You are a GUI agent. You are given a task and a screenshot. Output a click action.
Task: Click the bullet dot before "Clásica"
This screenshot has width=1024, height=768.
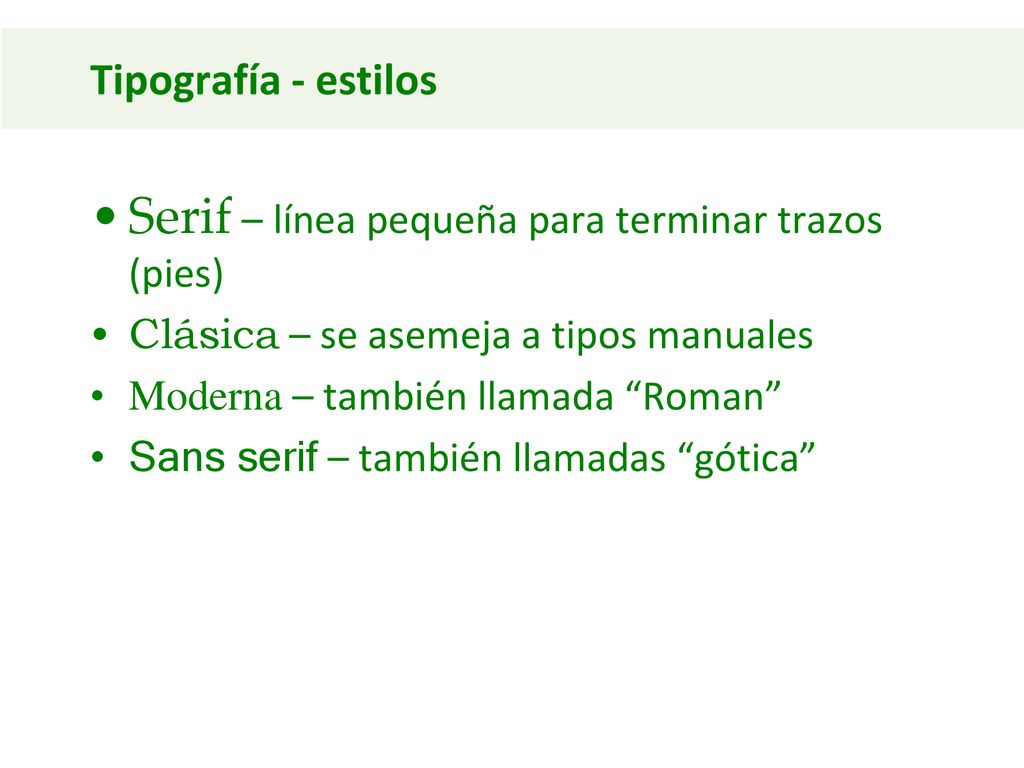tap(100, 336)
